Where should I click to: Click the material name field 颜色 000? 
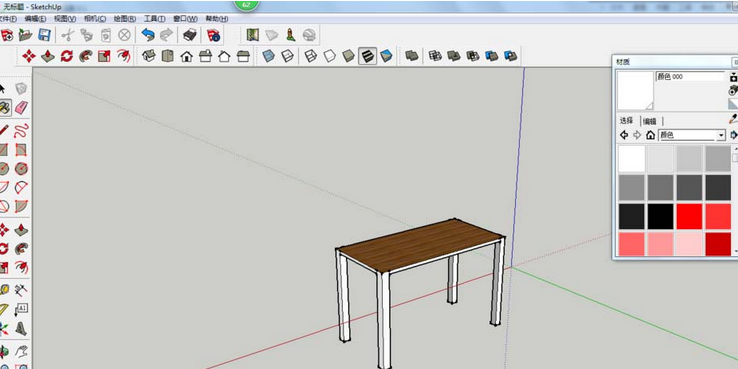coord(690,77)
